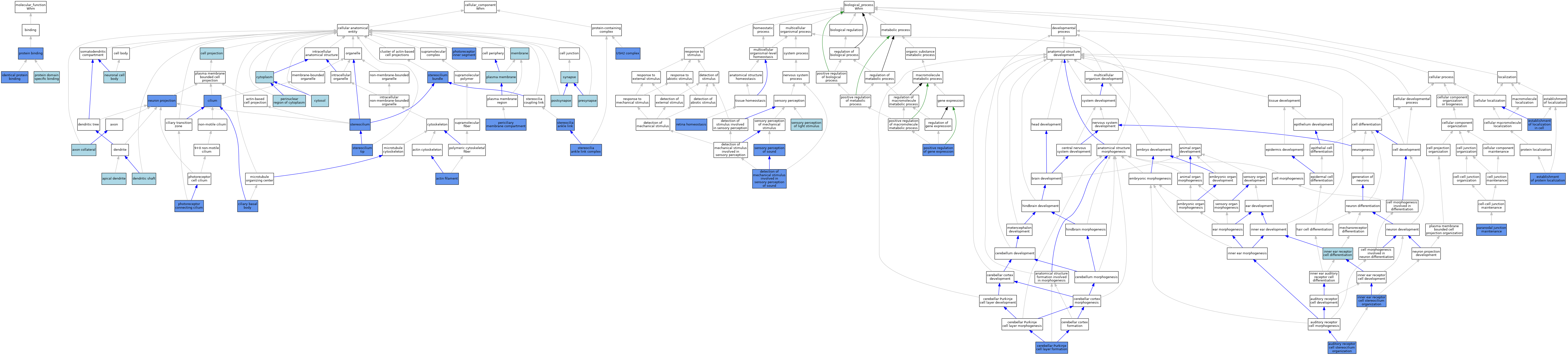The width and height of the screenshot is (1568, 355).
Task: Click the 'presynapse' node
Action: tap(587, 101)
